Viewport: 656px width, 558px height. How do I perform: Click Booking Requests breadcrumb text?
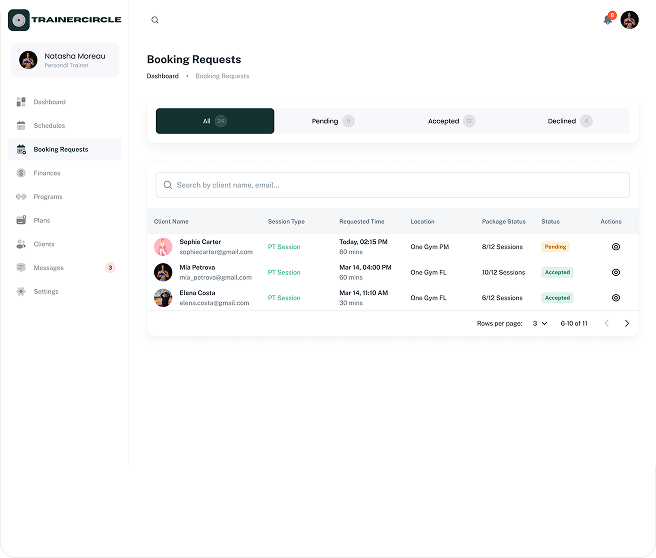222,76
